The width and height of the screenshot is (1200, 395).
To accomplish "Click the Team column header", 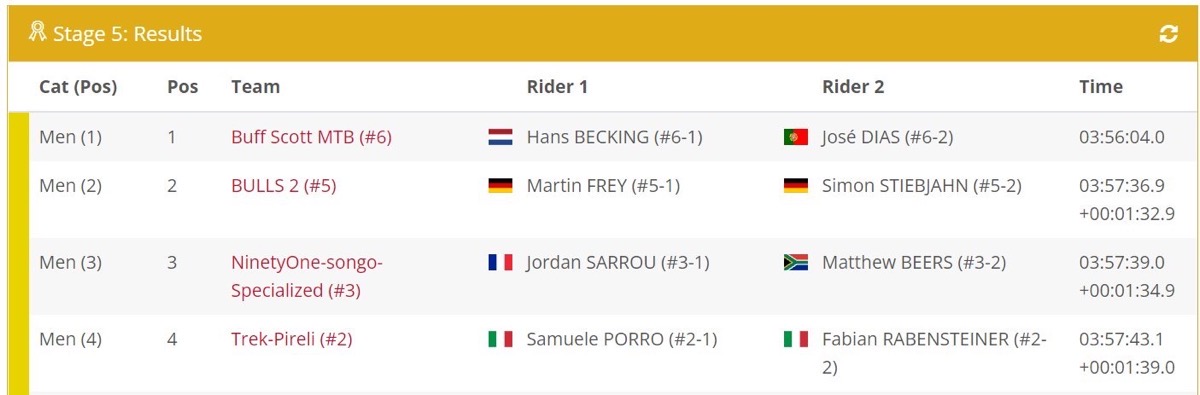I will click(255, 87).
